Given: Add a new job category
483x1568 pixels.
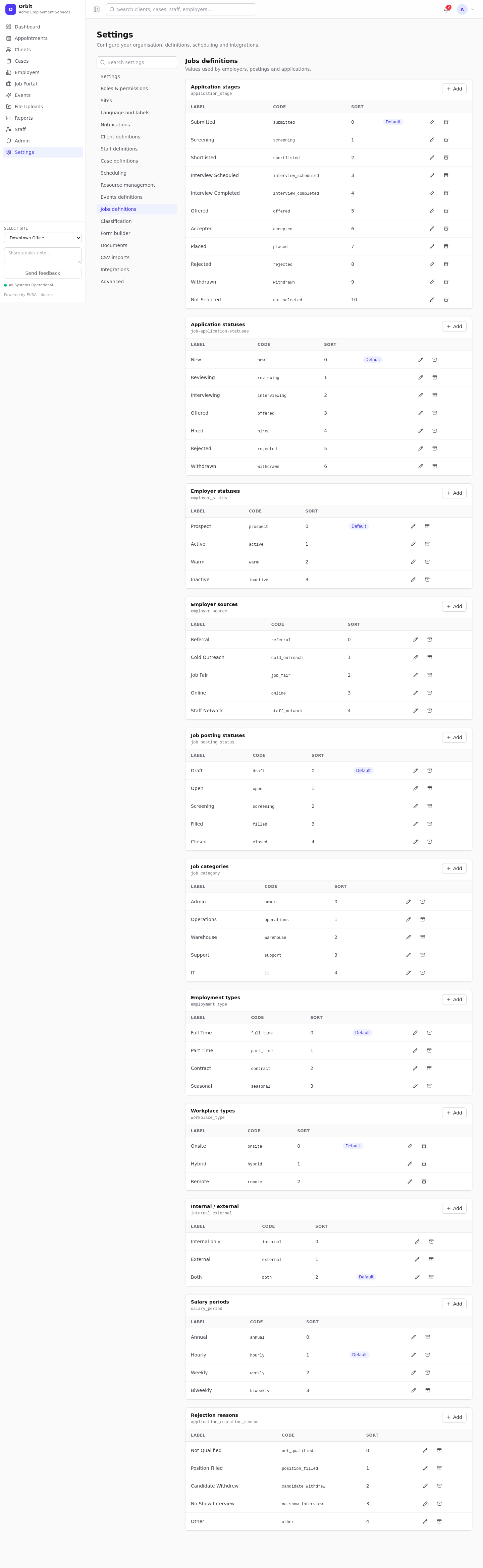Looking at the screenshot, I should [x=454, y=868].
